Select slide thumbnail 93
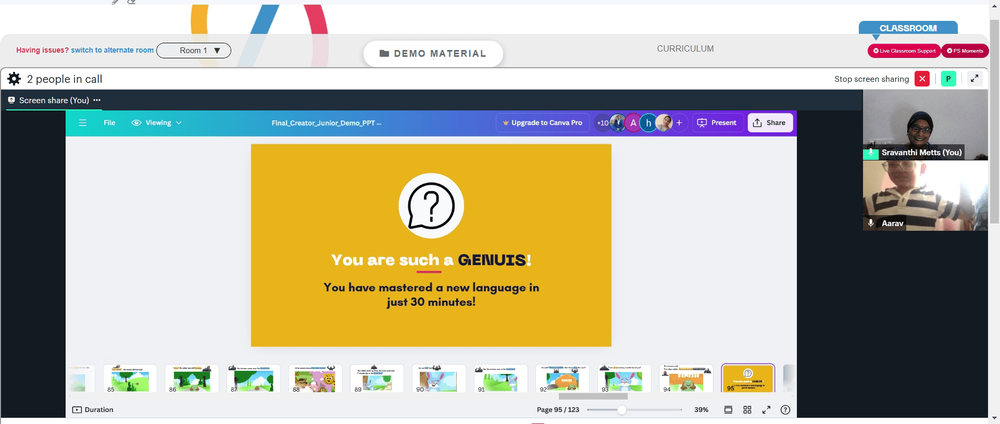The width and height of the screenshot is (1000, 424). point(624,378)
